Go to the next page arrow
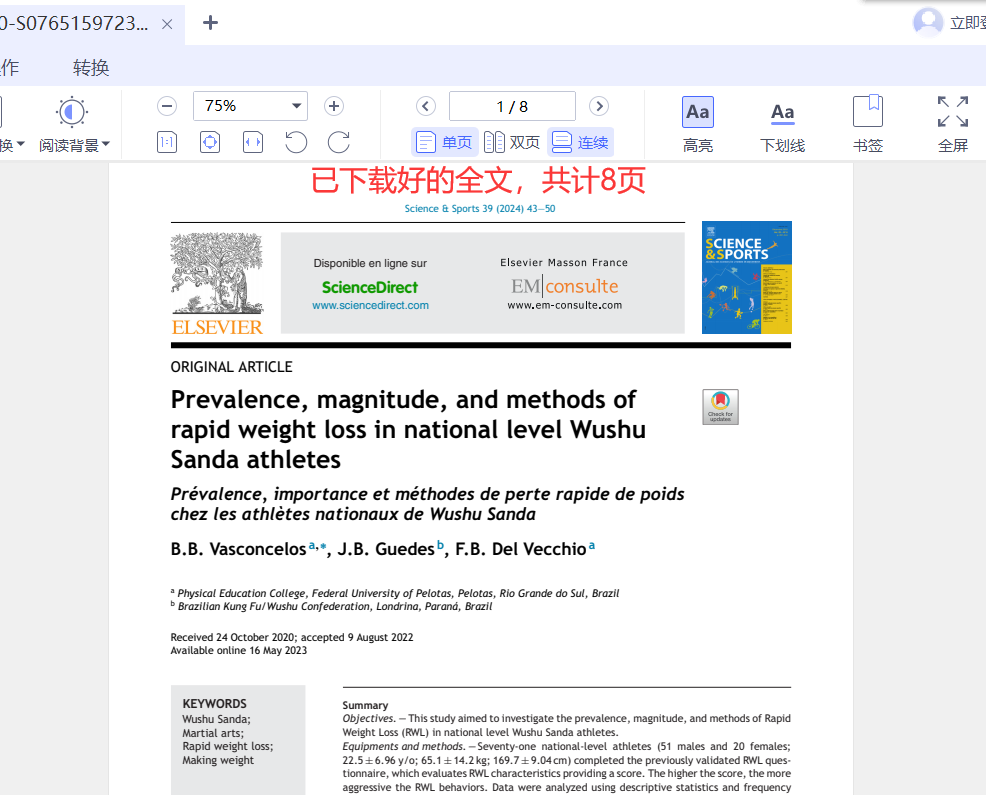986x795 pixels. [x=599, y=106]
